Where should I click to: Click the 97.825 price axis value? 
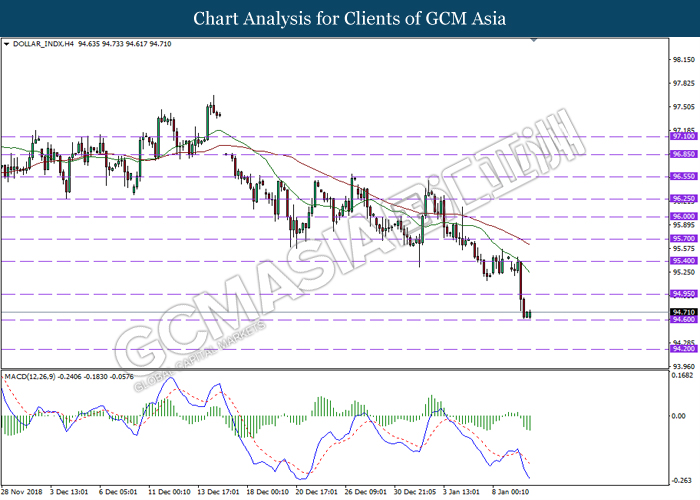[x=683, y=83]
